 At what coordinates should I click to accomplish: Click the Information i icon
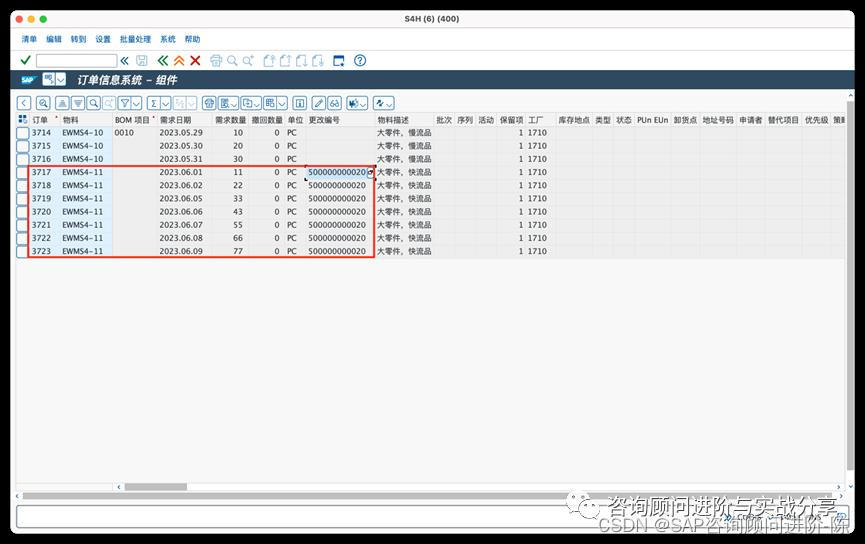(x=300, y=103)
